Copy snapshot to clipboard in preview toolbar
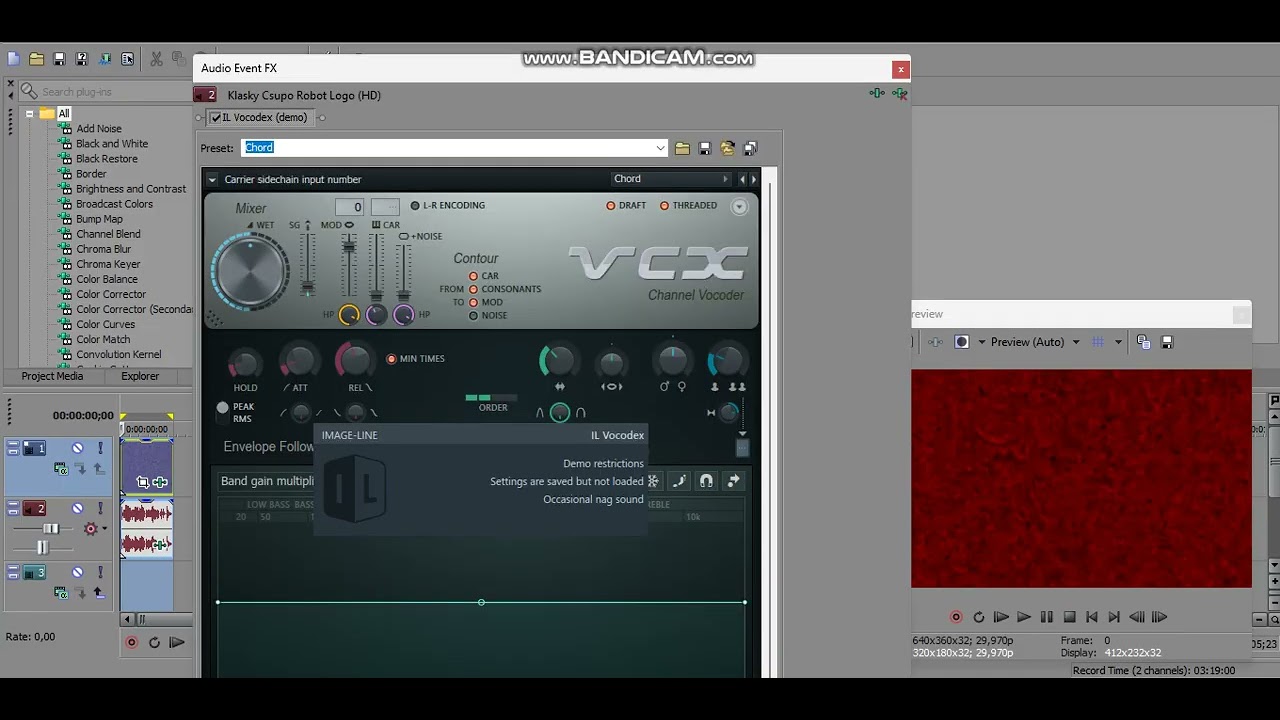This screenshot has height=720, width=1280. pyautogui.click(x=1143, y=342)
